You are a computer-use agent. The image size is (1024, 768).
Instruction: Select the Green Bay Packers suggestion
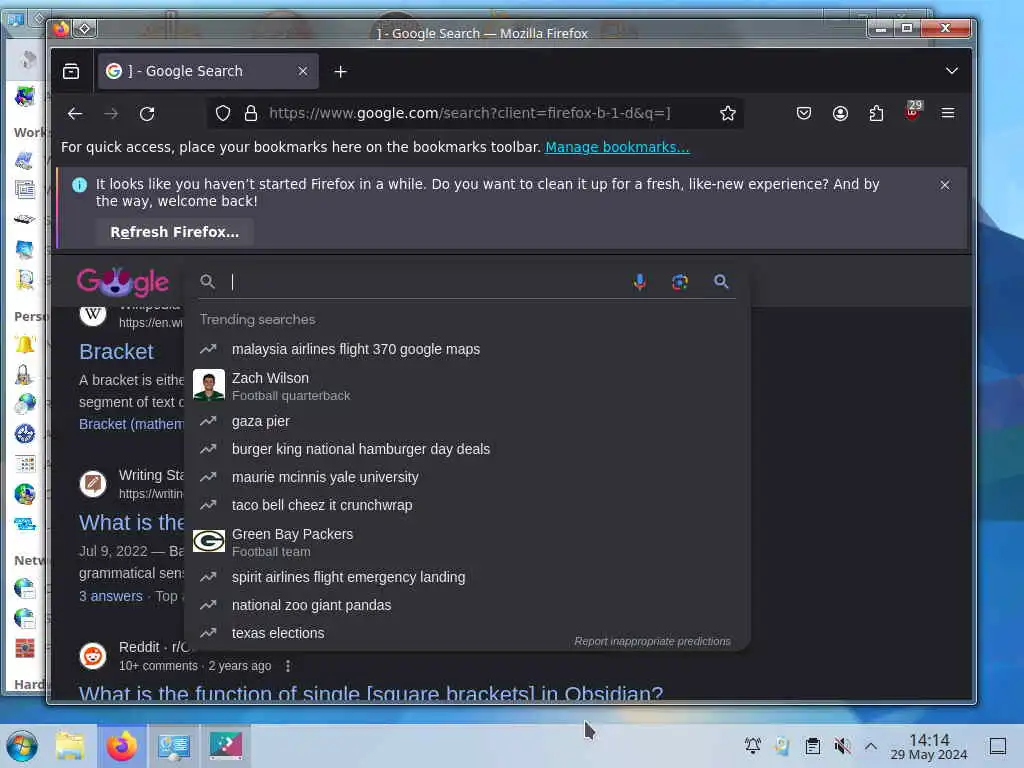467,542
